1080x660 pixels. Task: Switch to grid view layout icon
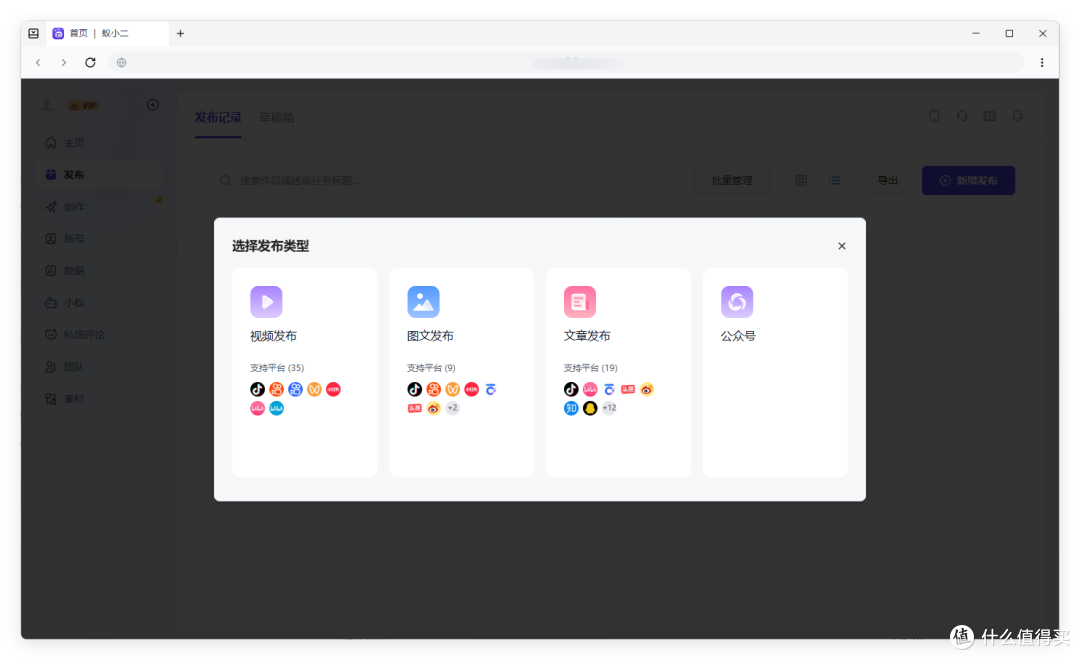pyautogui.click(x=801, y=181)
